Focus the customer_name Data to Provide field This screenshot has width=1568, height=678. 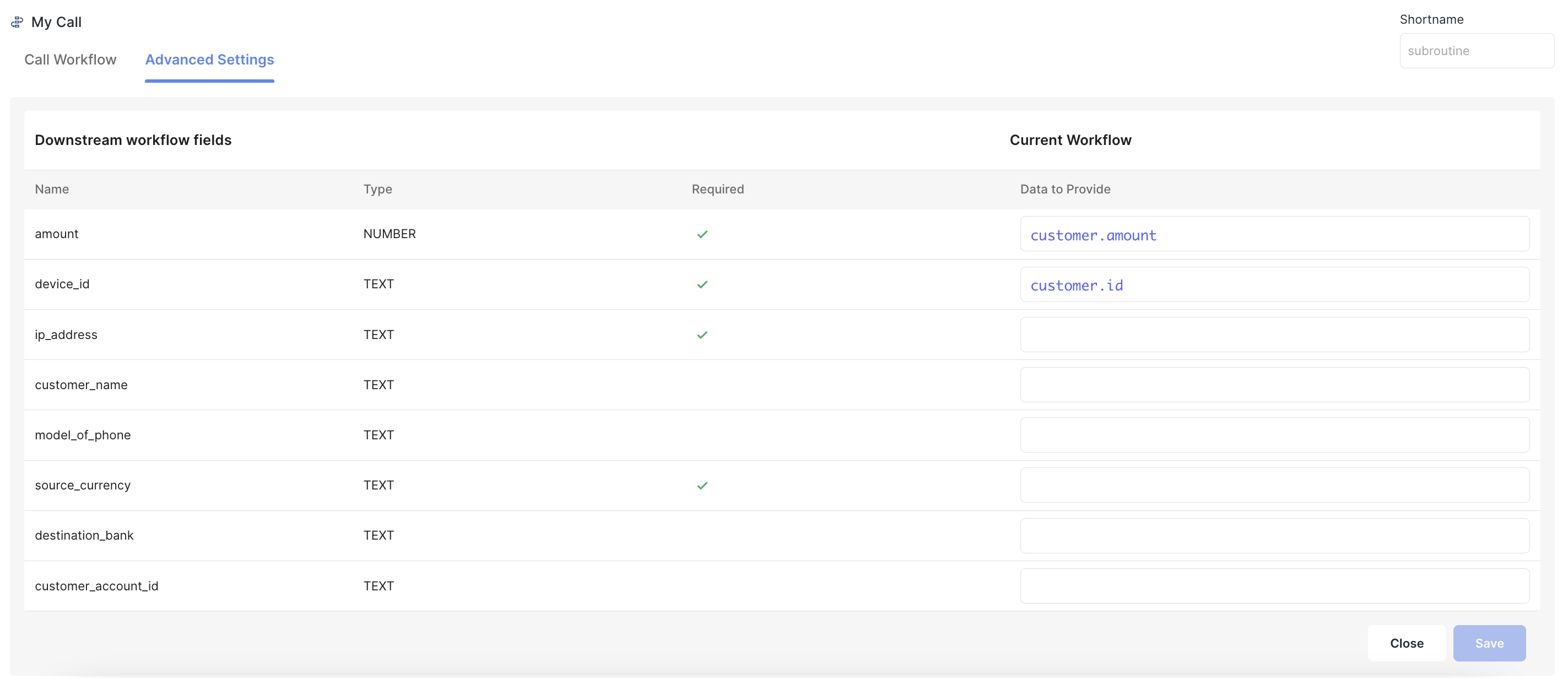coord(1274,385)
